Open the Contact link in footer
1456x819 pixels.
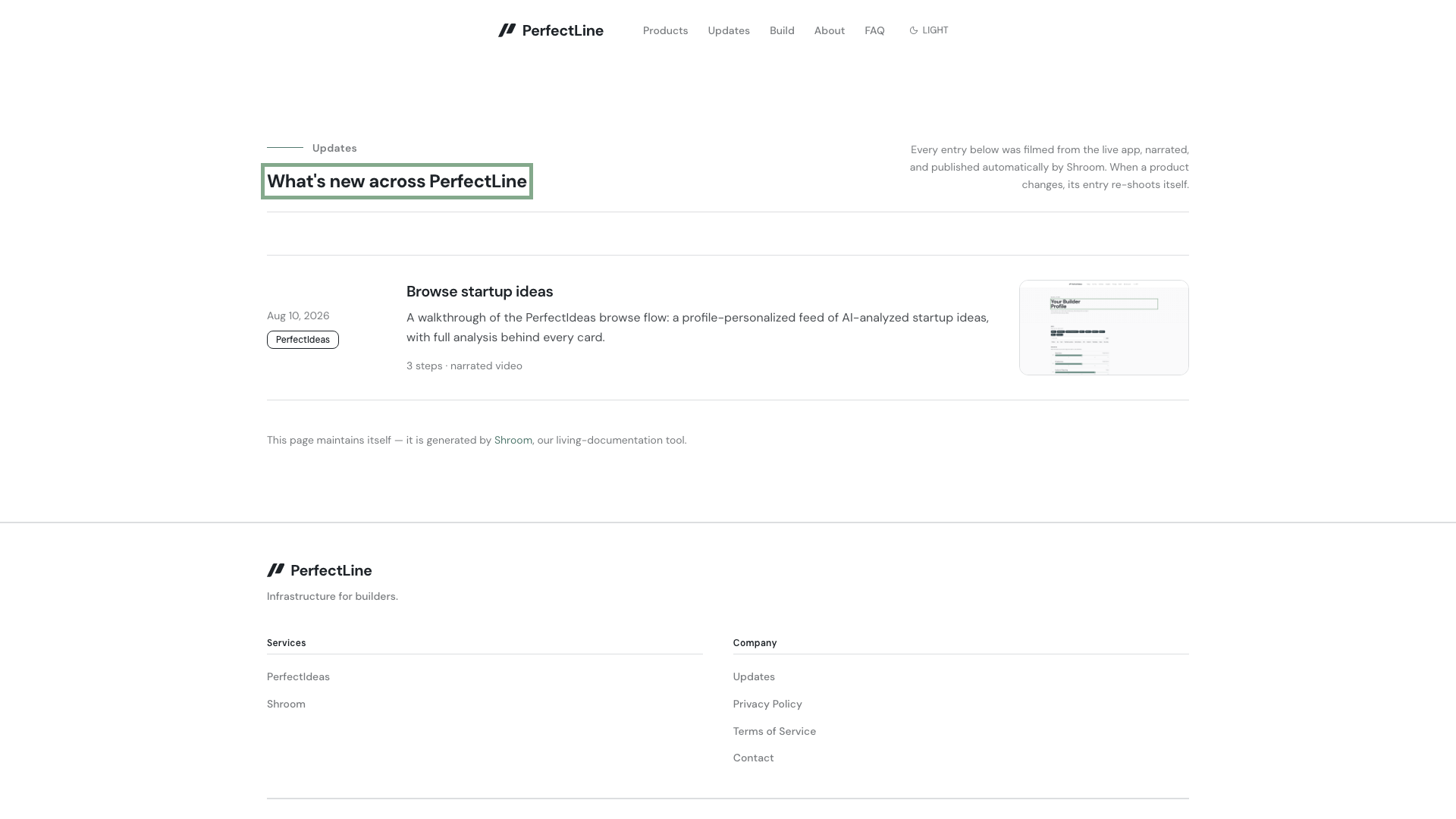[753, 758]
